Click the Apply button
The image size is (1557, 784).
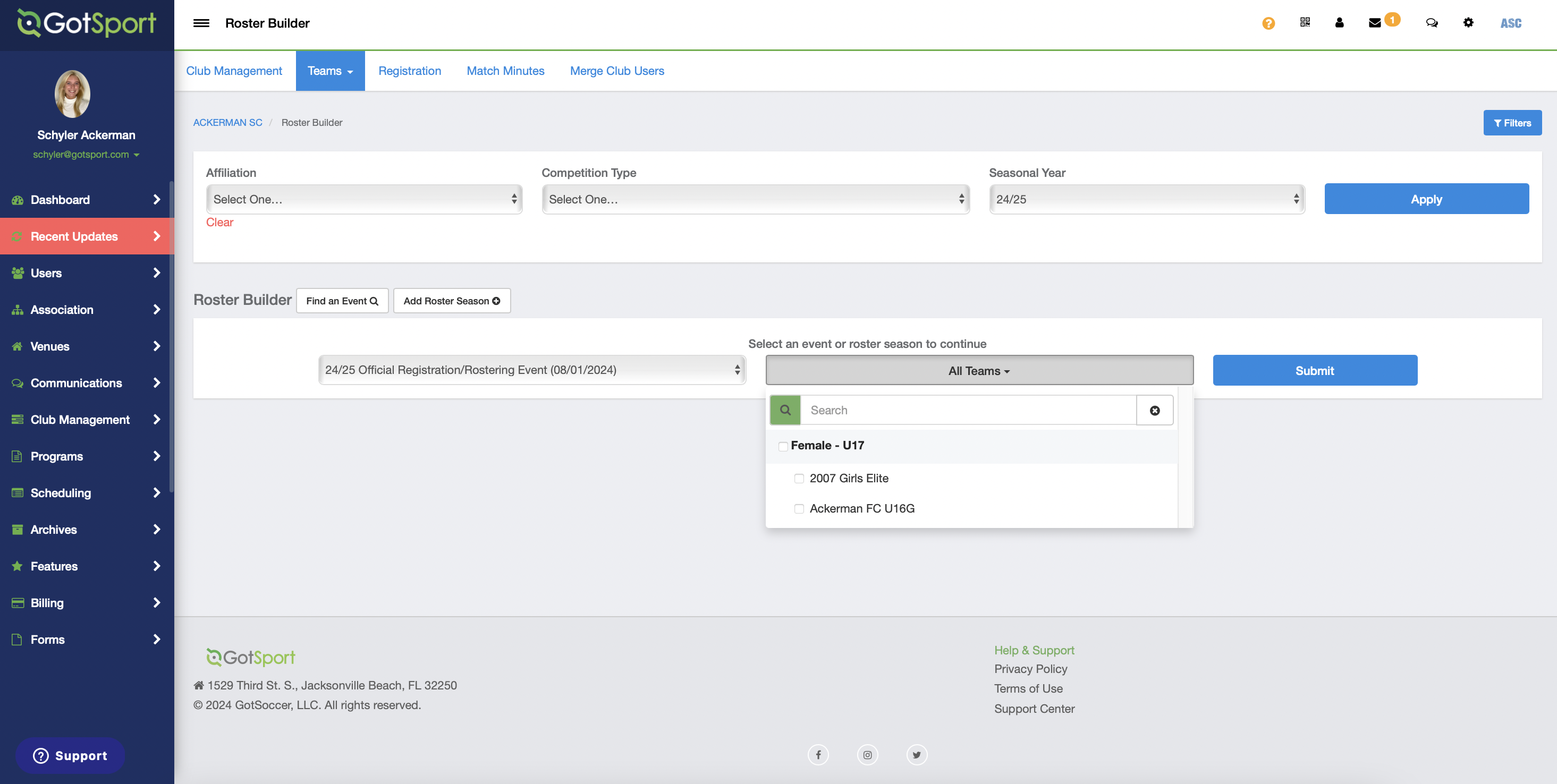click(x=1426, y=199)
